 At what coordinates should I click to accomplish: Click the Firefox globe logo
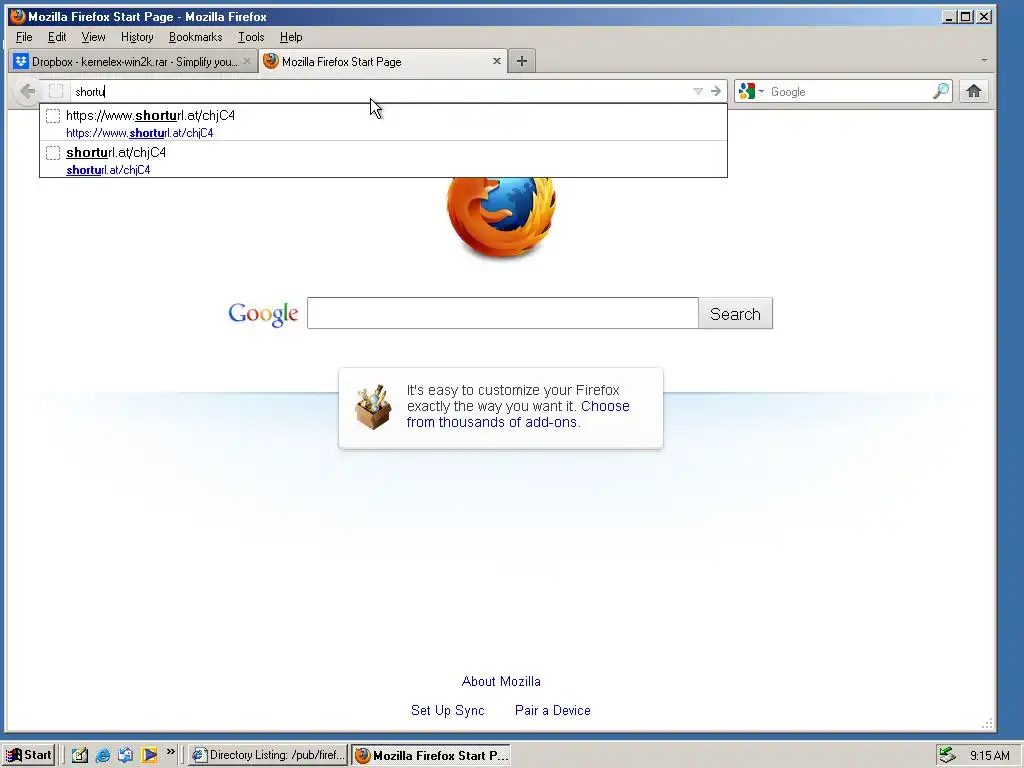[x=501, y=217]
